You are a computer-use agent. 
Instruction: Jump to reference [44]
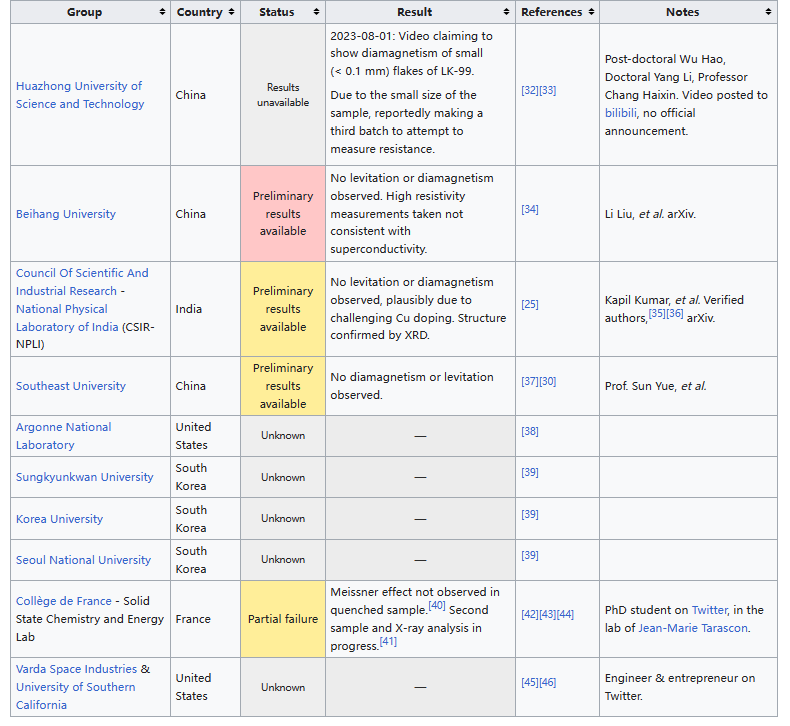click(x=565, y=615)
